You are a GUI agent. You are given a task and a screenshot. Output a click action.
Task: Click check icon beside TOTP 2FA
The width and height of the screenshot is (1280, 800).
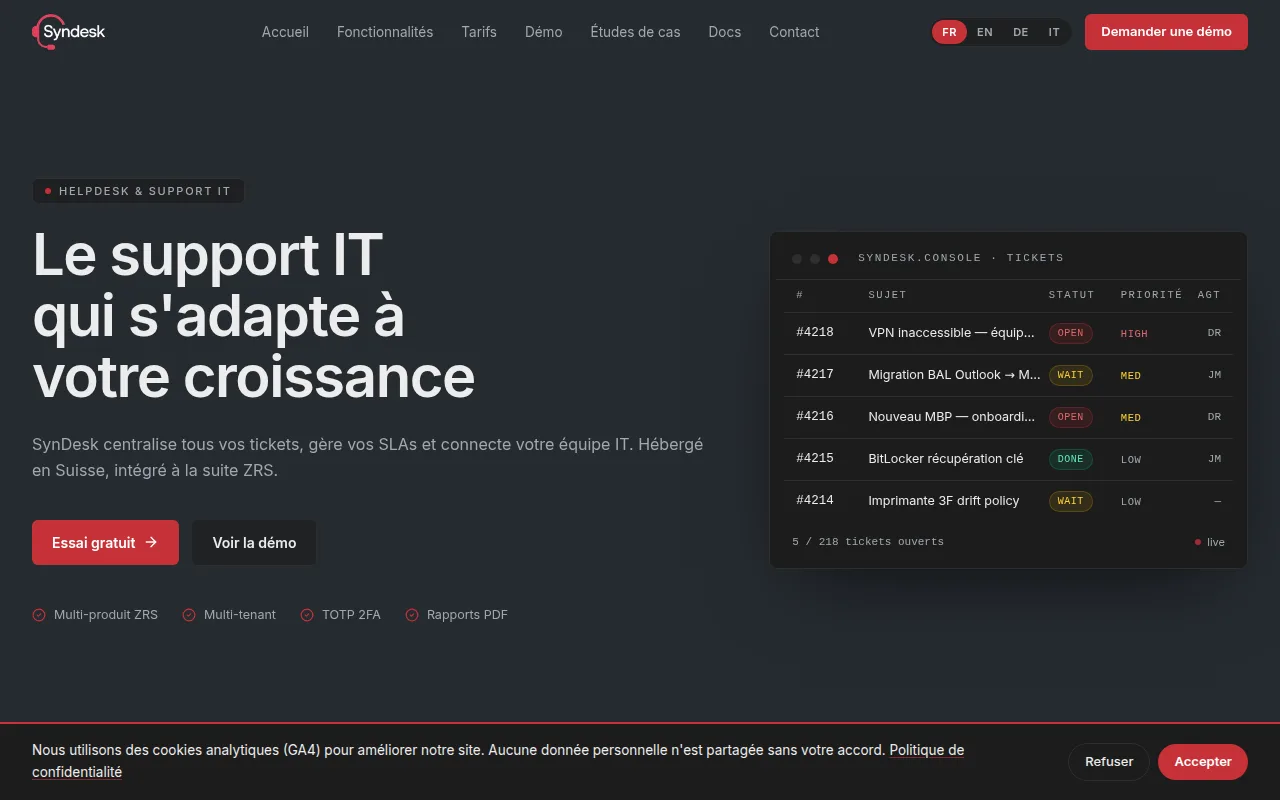coord(307,615)
